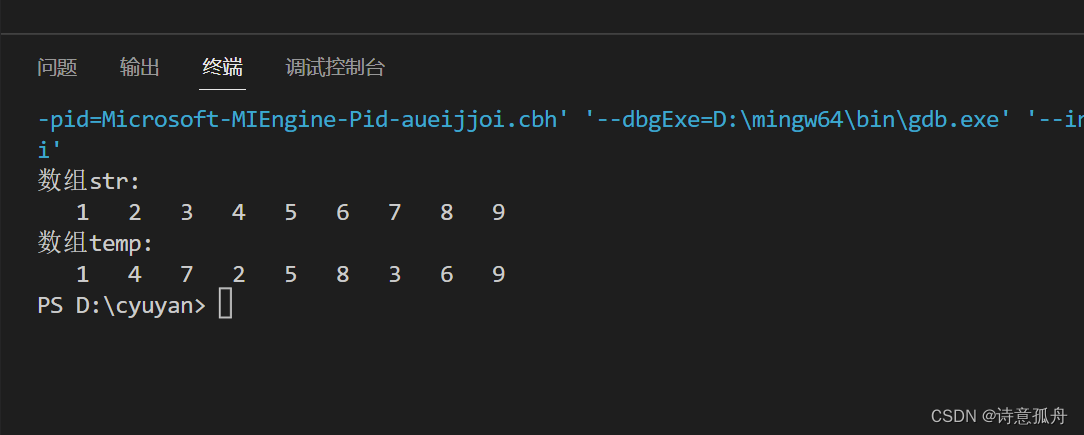Image resolution: width=1084 pixels, height=435 pixels.
Task: Click the 数组str: output line
Action: [x=89, y=181]
